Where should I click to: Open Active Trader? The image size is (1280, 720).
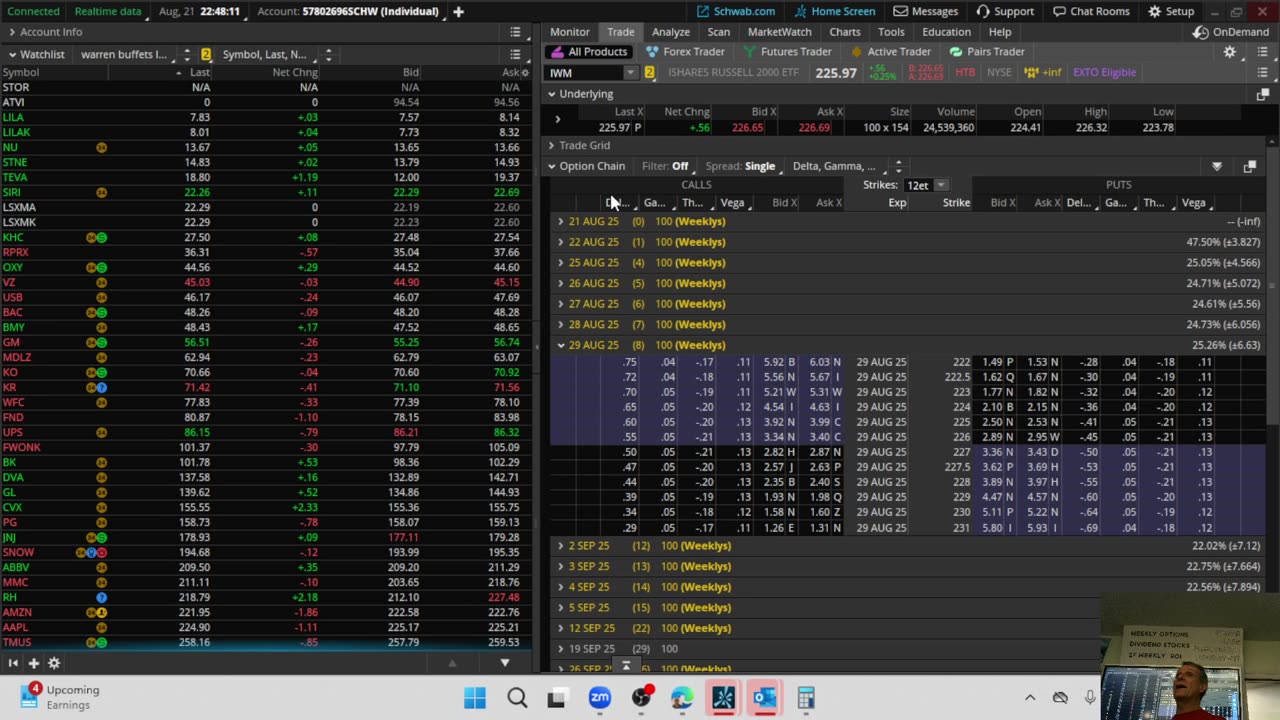point(889,52)
